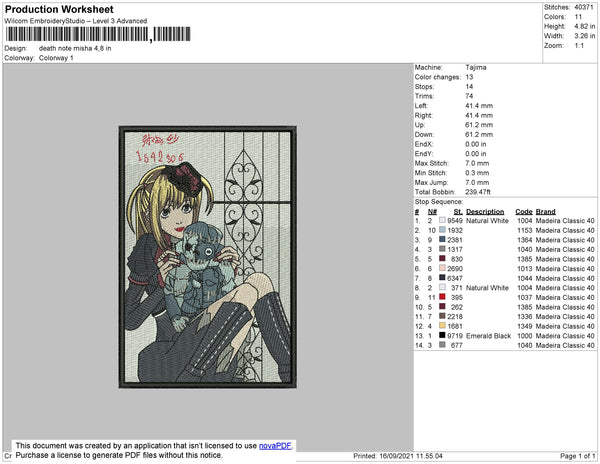Image resolution: width=600 pixels, height=464 pixels.
Task: Select the 'Page 1 of 1' footer text
Action: click(578, 456)
